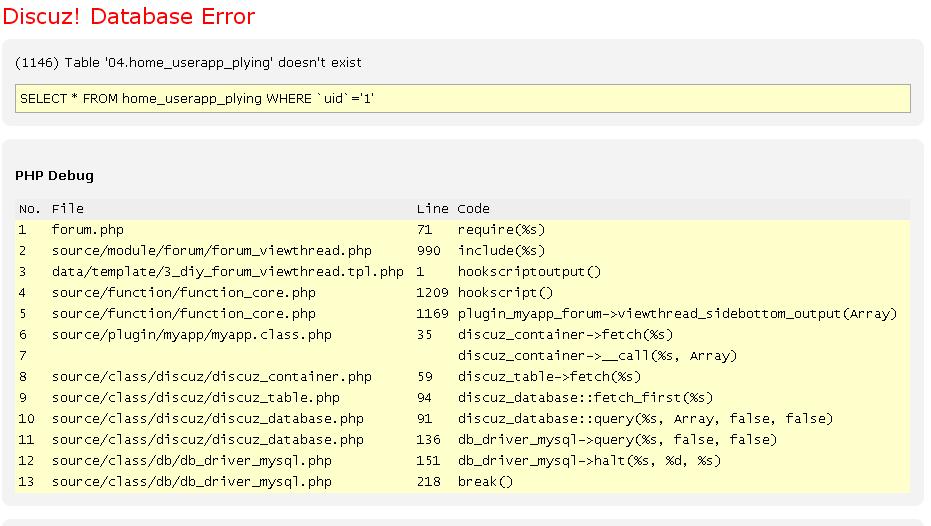Screen dimensions: 931x526
Task: Click the SELECT * FROM home_userapp_plying query box
Action: point(463,99)
